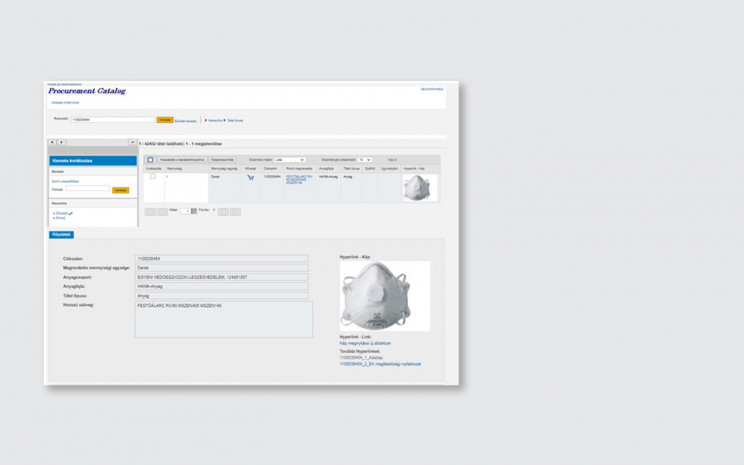
Task: Click the orange Keresés button beside search field
Action: click(165, 120)
